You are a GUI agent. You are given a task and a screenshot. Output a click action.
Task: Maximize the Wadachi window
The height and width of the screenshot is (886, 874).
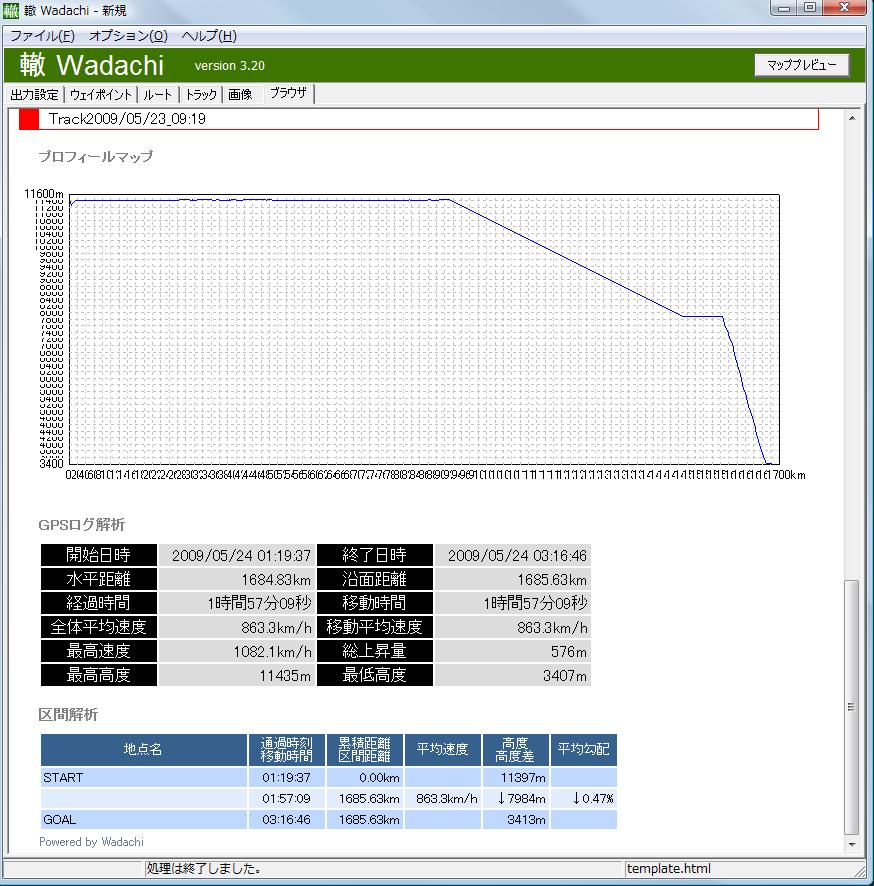pos(809,8)
